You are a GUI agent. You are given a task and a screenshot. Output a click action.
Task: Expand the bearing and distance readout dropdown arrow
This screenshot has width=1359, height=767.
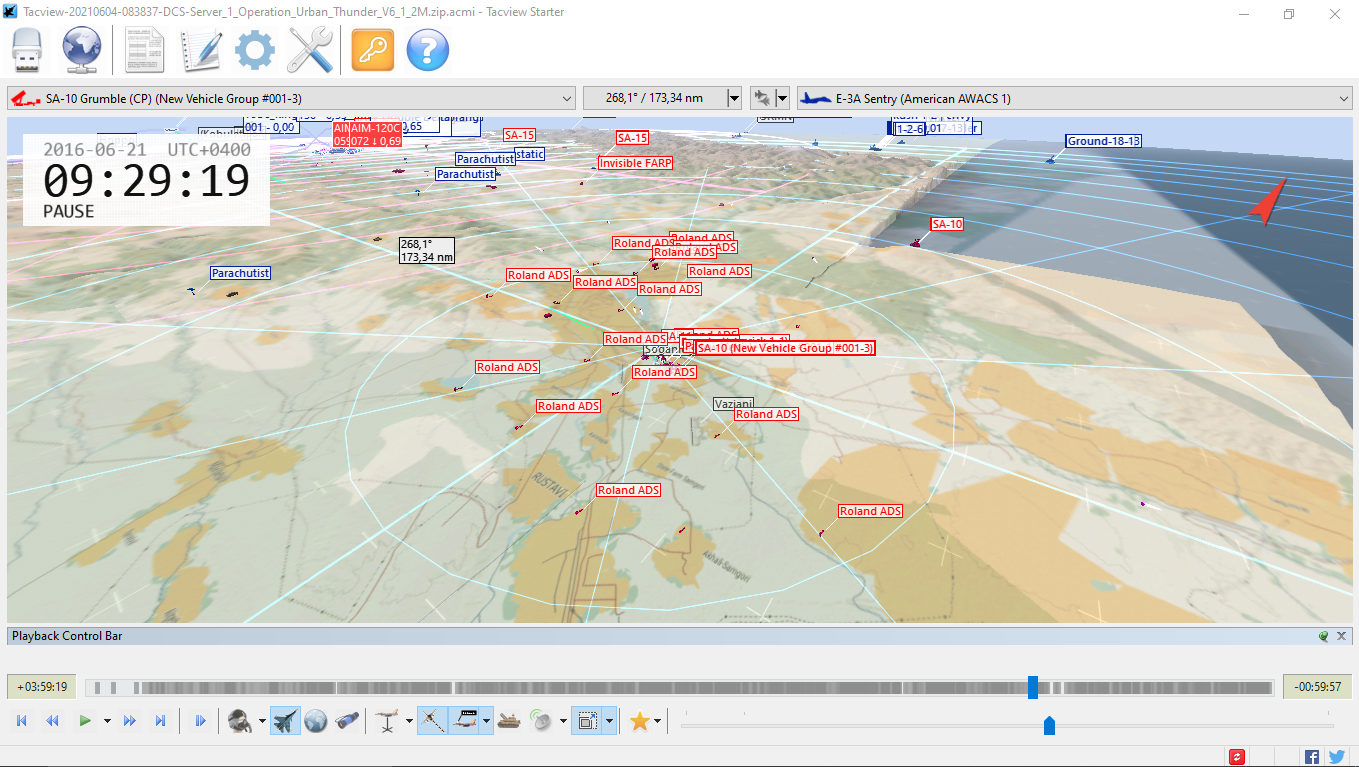point(735,98)
